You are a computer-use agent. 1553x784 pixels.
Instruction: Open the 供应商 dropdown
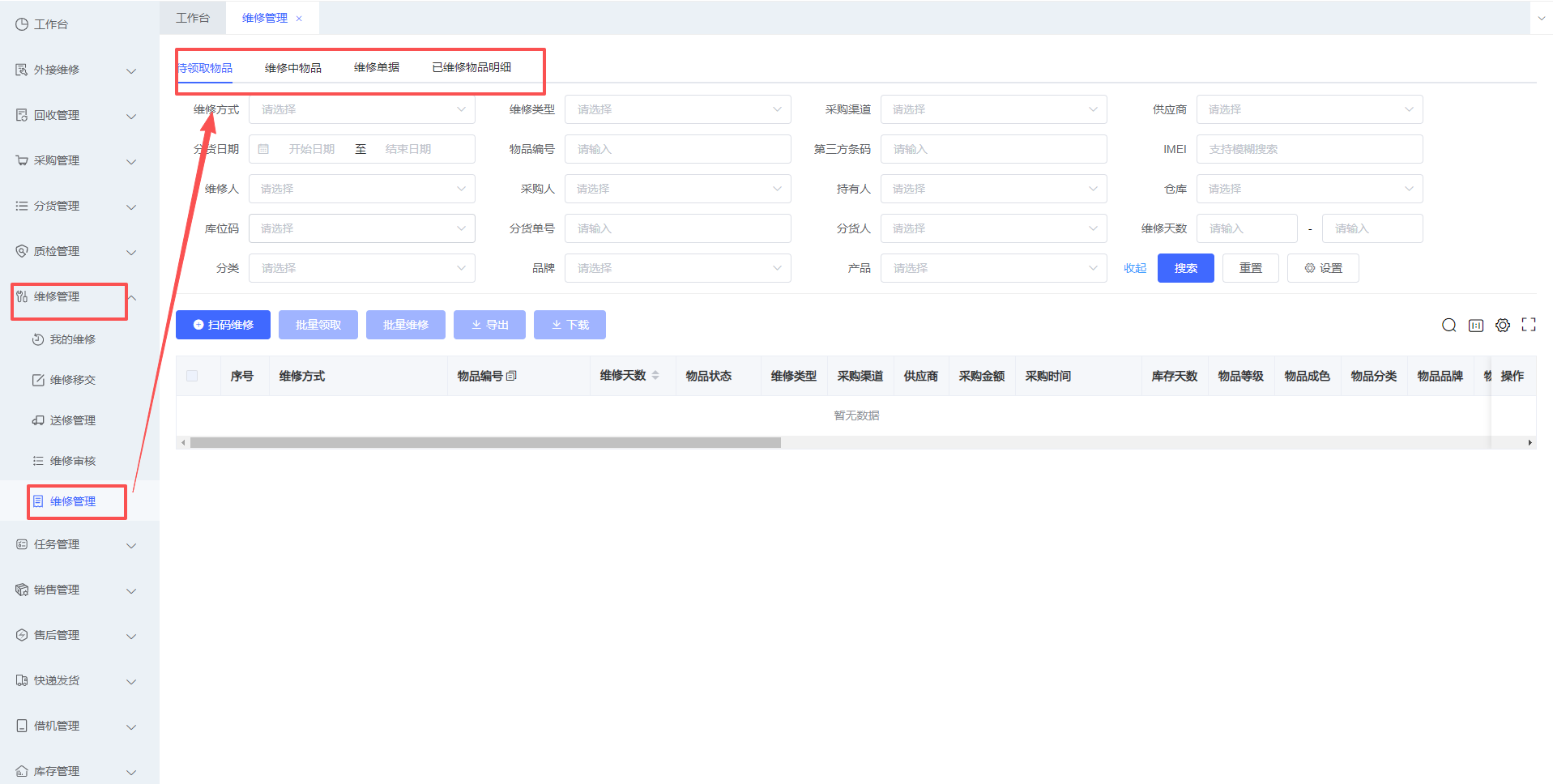point(1308,109)
